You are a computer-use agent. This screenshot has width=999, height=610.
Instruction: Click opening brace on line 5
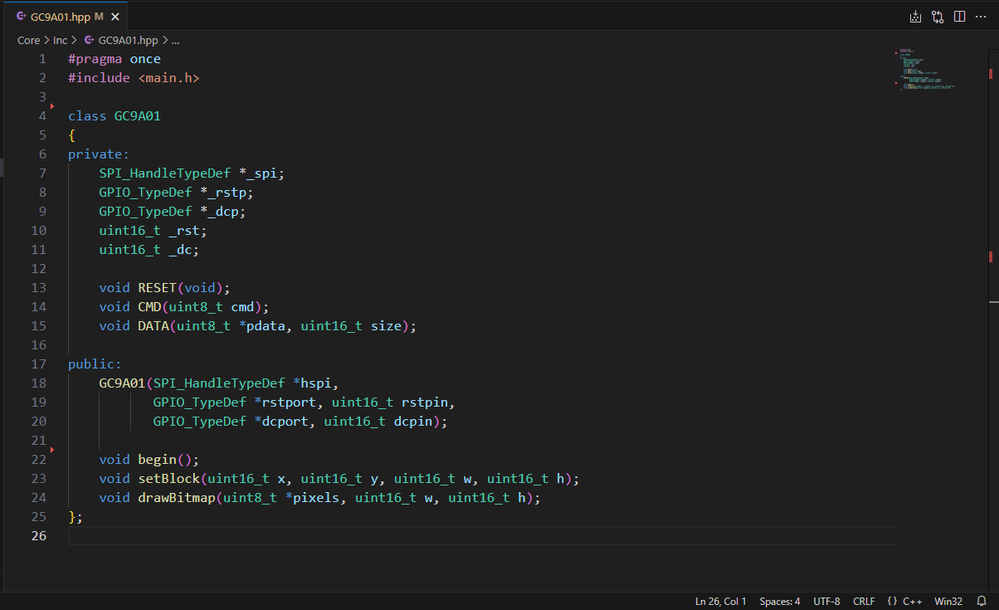[x=71, y=135]
